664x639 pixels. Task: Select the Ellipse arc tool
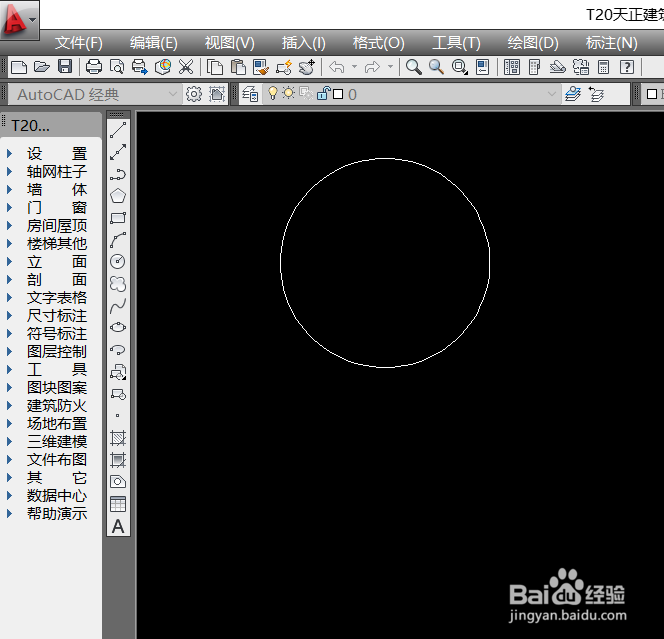[x=118, y=350]
